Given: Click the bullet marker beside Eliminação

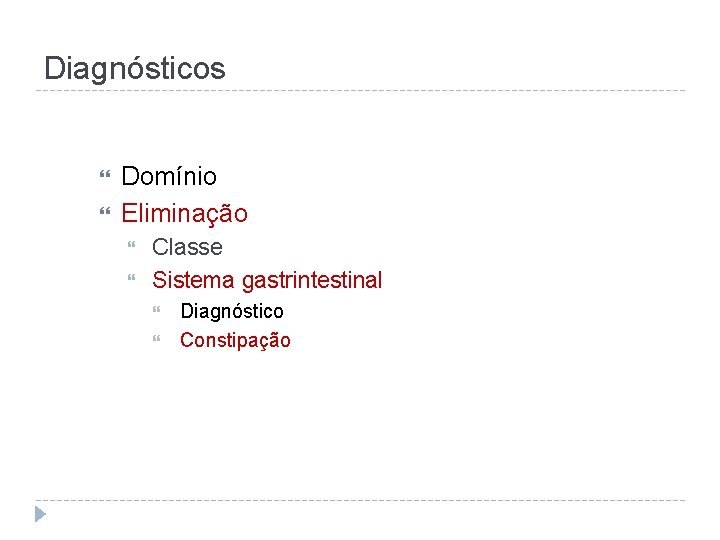Looking at the screenshot, I should 106,214.
